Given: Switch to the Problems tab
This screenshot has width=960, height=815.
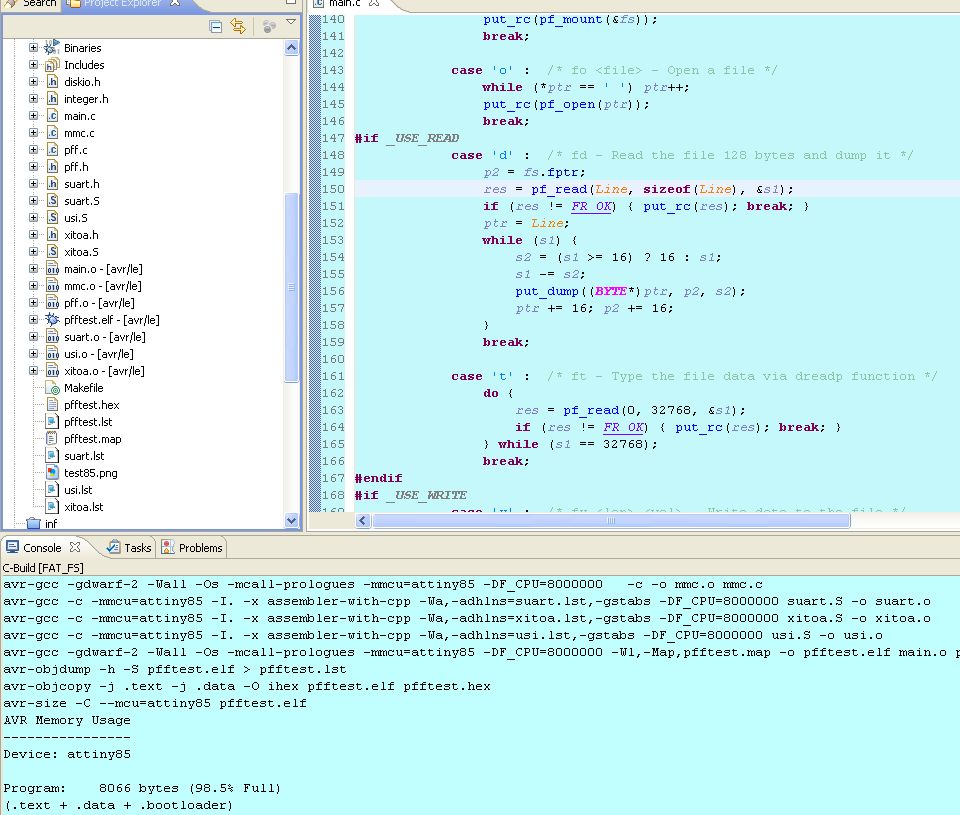Looking at the screenshot, I should pyautogui.click(x=192, y=547).
